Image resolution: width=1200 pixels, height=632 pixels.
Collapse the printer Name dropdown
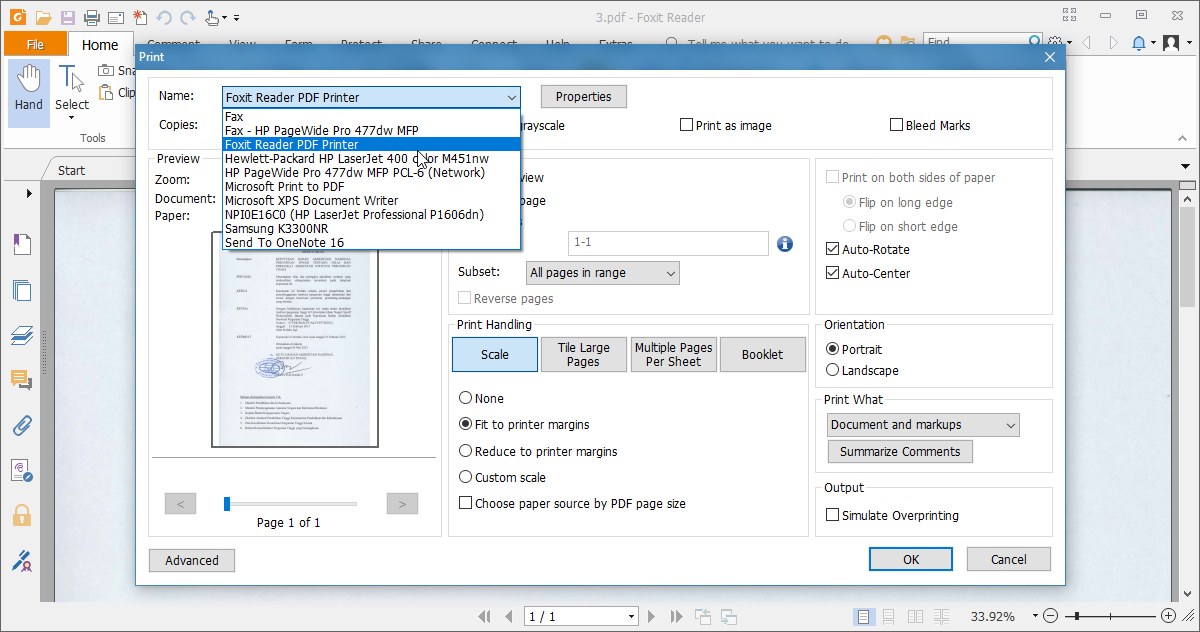pyautogui.click(x=511, y=97)
